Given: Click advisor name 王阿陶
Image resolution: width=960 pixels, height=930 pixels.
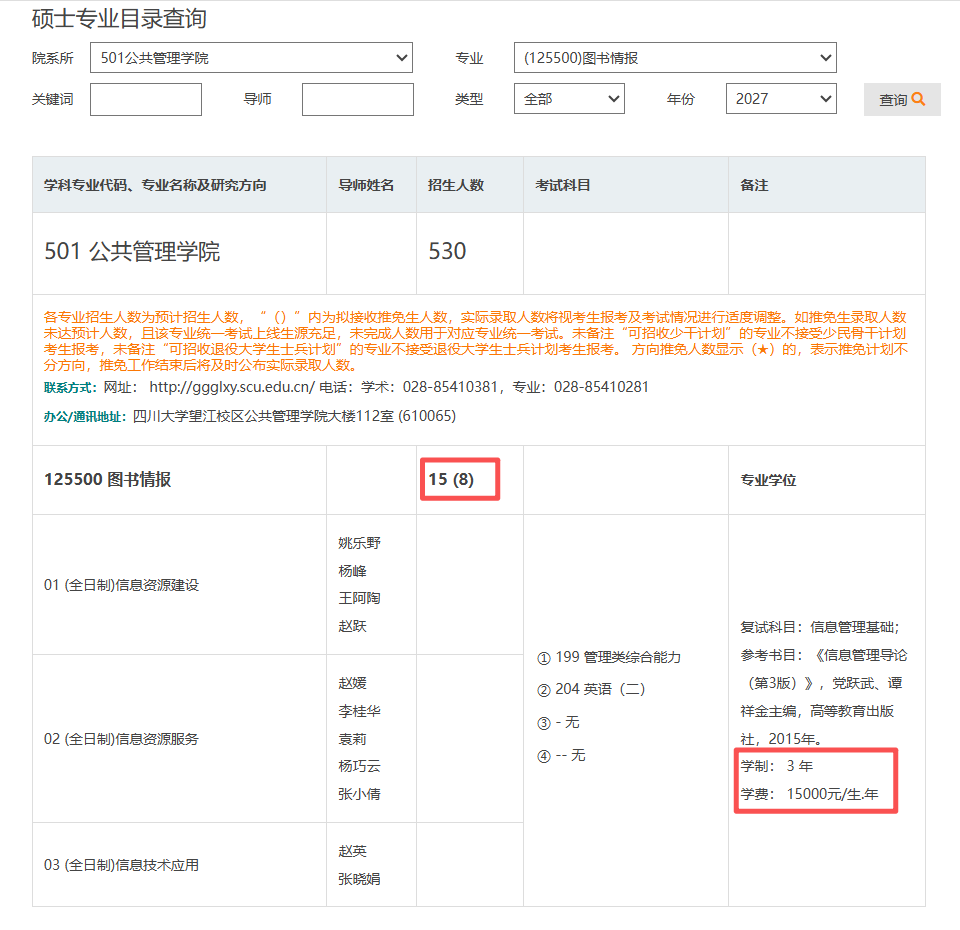Looking at the screenshot, I should click(x=359, y=598).
